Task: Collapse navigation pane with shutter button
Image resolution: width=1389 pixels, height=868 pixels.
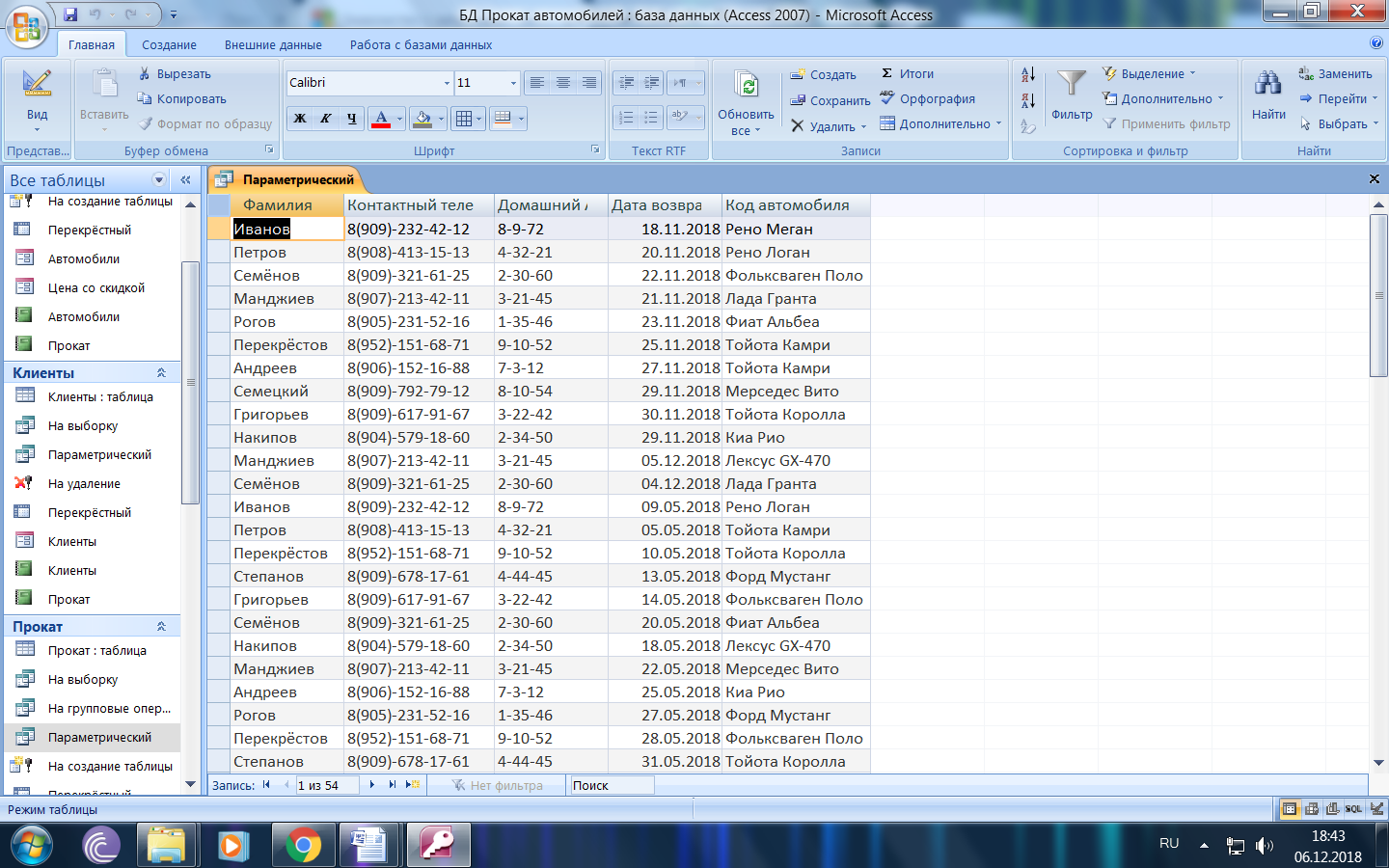Action: (x=185, y=180)
